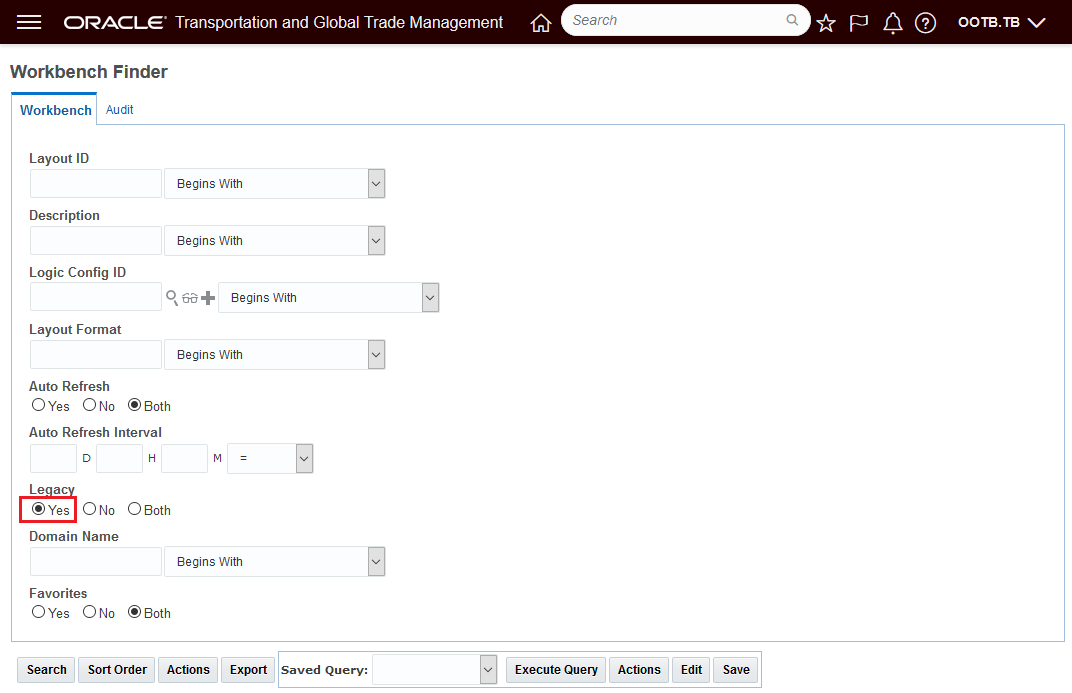Click Actions button next to Sort Order
This screenshot has width=1072, height=693.
click(x=188, y=670)
